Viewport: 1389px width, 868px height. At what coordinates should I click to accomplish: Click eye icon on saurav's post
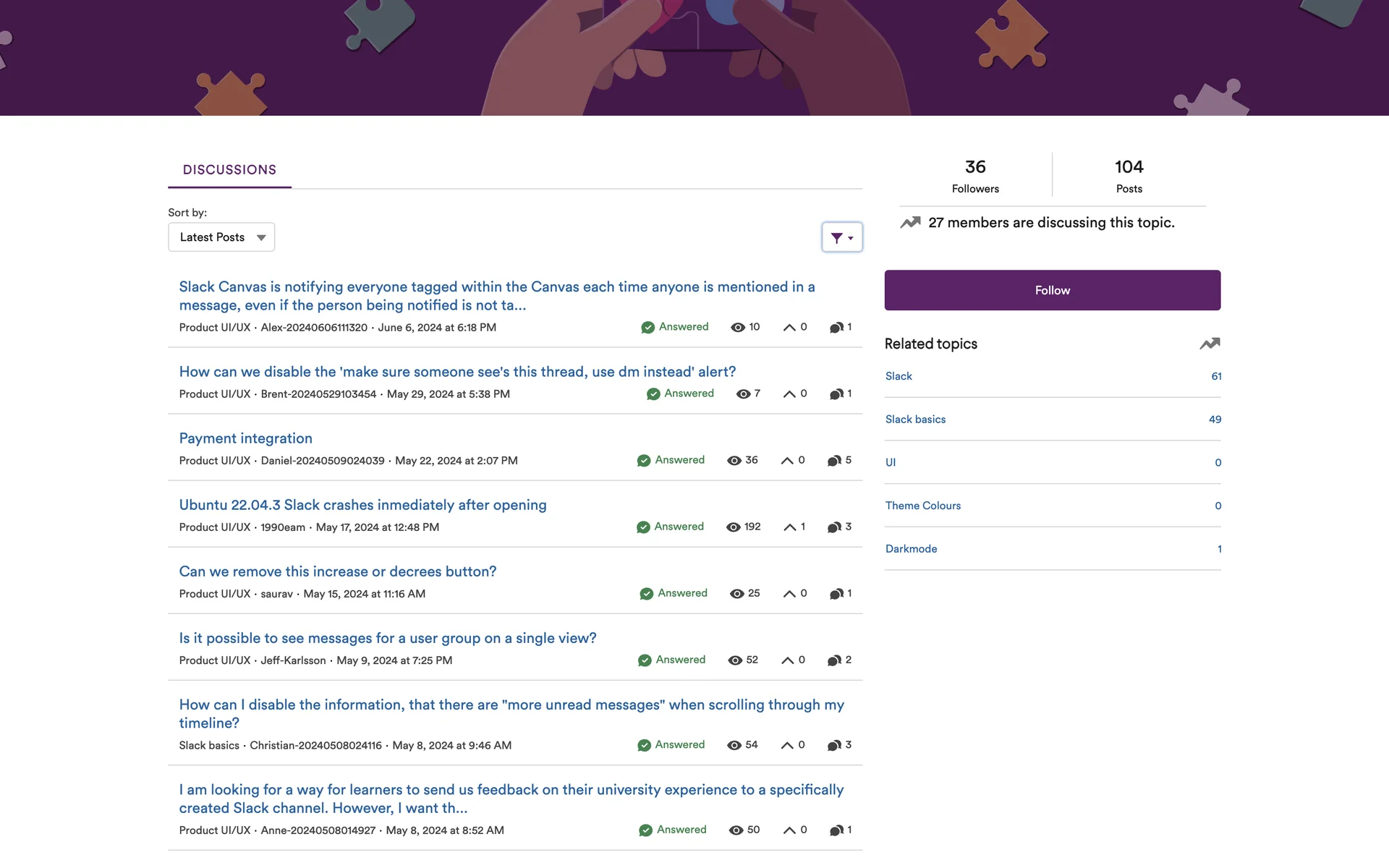coord(736,594)
